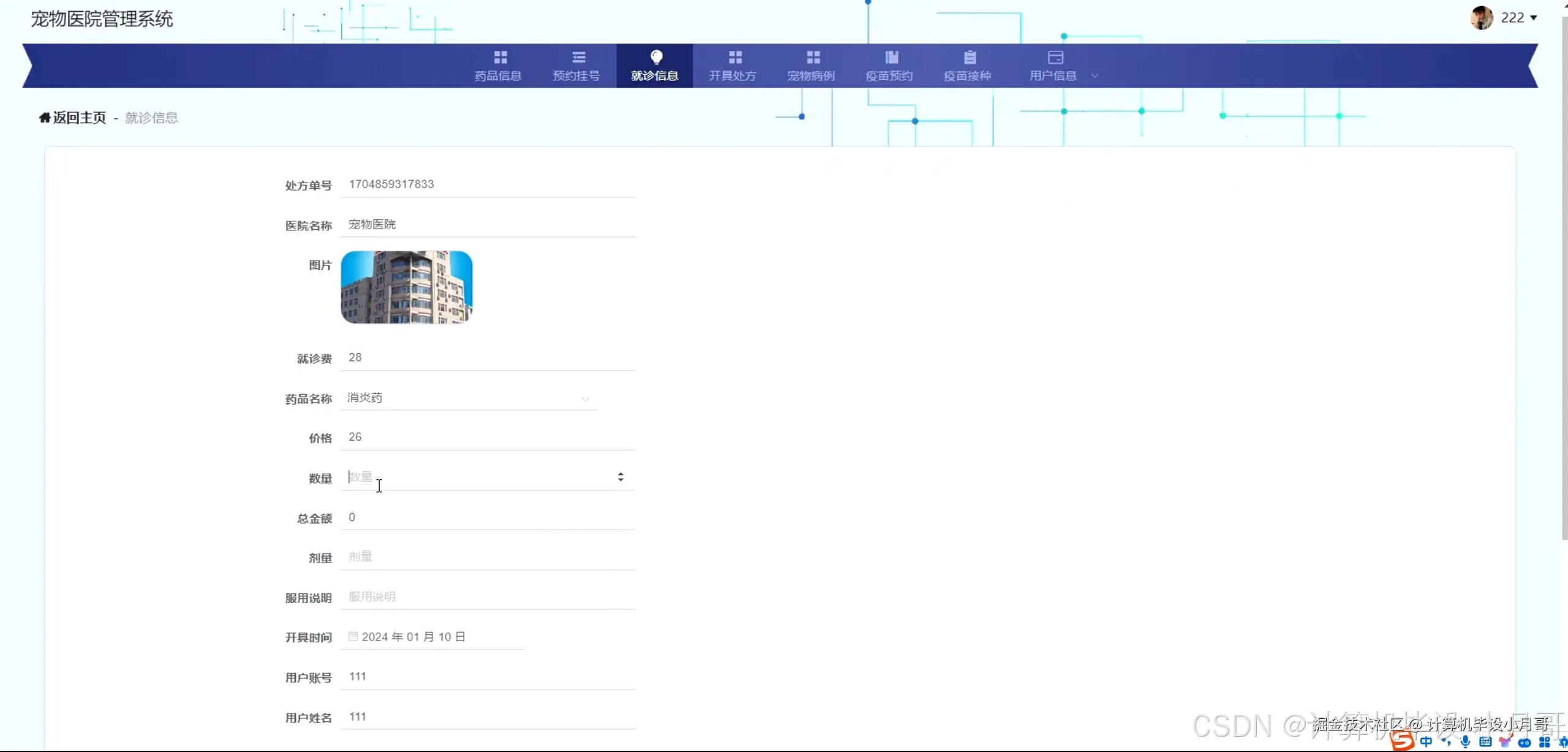The width and height of the screenshot is (1568, 752).
Task: Open the 药品名称 消炎药 dropdown
Action: tap(469, 398)
